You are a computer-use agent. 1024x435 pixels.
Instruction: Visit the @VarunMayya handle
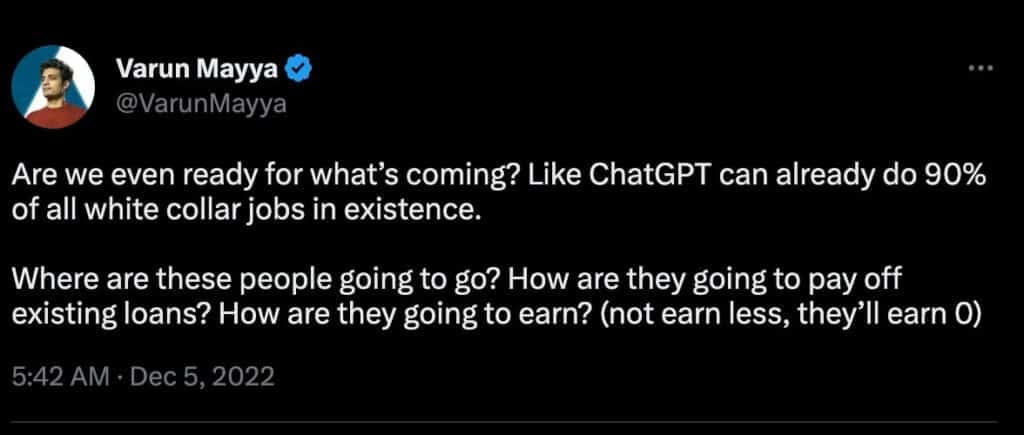[x=200, y=103]
